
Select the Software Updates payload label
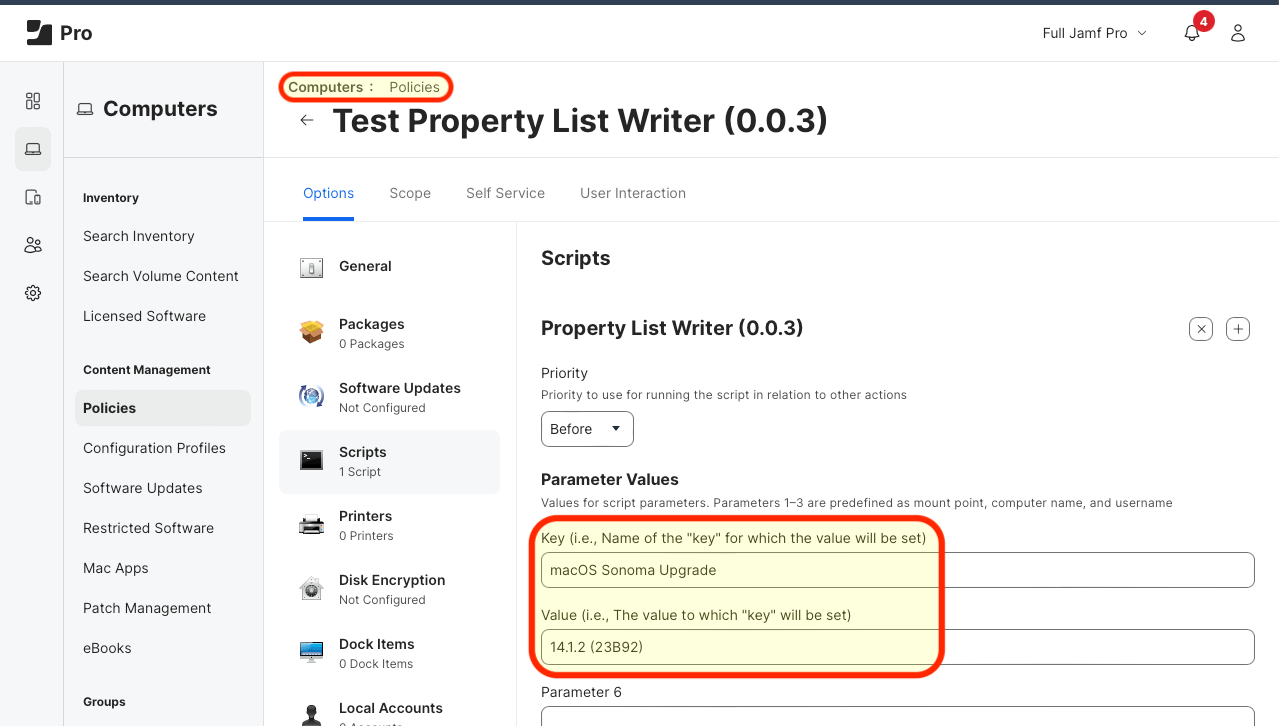pos(400,388)
